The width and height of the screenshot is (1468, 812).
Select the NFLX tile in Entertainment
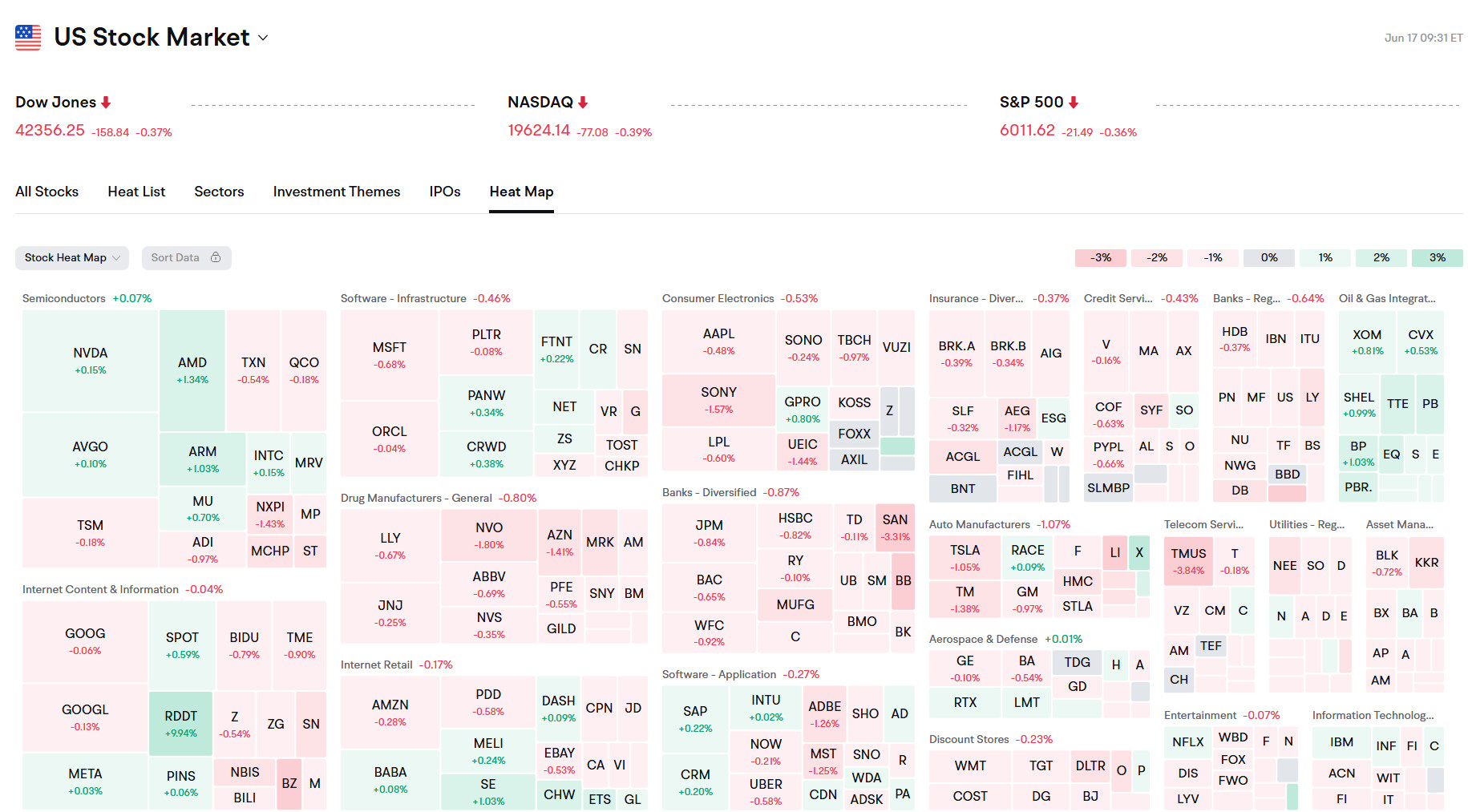coord(1188,742)
